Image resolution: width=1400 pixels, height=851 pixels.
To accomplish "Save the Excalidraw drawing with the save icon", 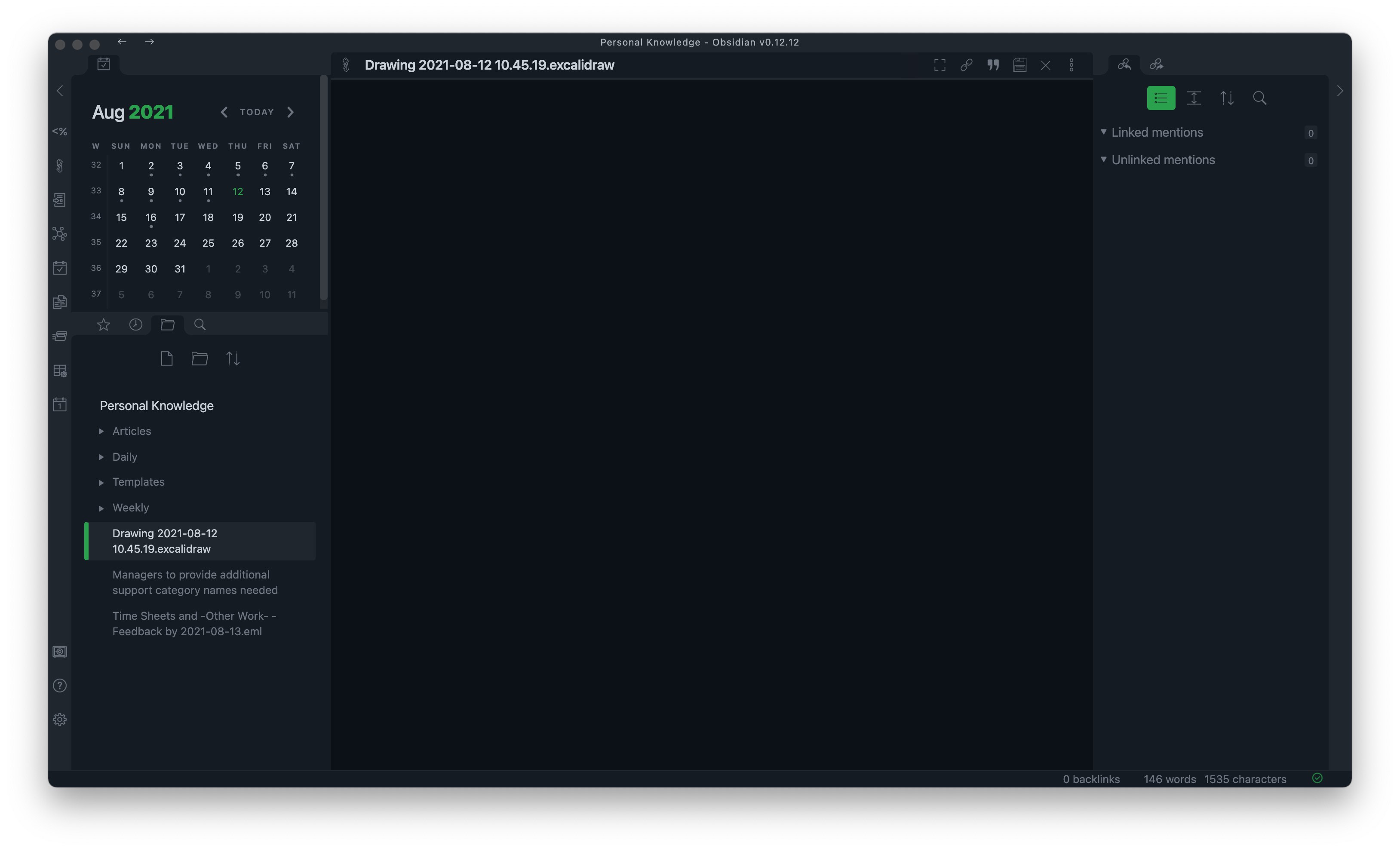I will [x=1020, y=65].
